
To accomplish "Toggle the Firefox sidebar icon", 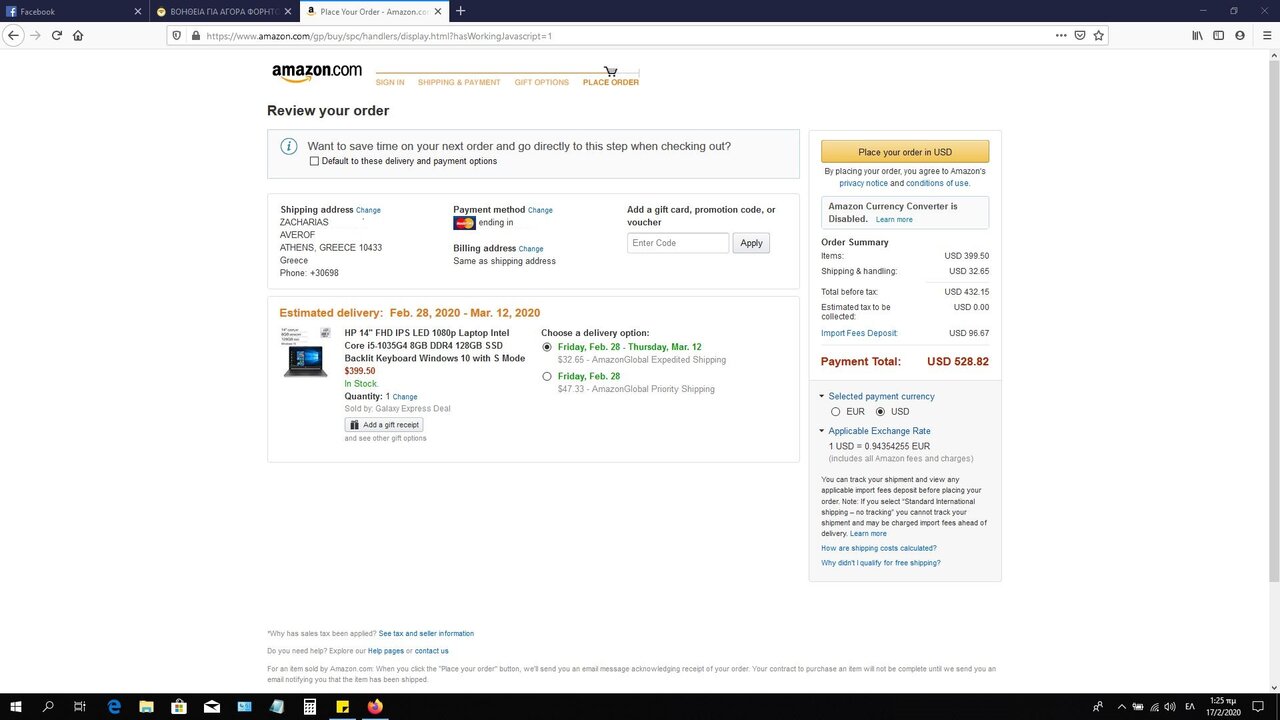I will tap(1218, 35).
